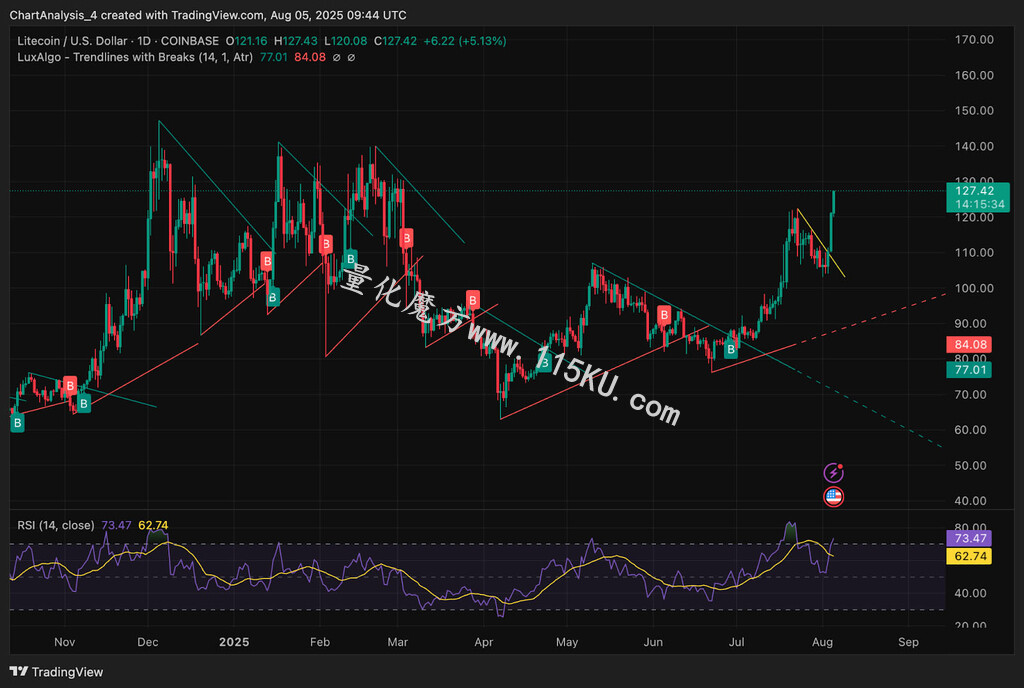The height and width of the screenshot is (688, 1024).
Task: Select the low value L120.08
Action: coord(345,41)
